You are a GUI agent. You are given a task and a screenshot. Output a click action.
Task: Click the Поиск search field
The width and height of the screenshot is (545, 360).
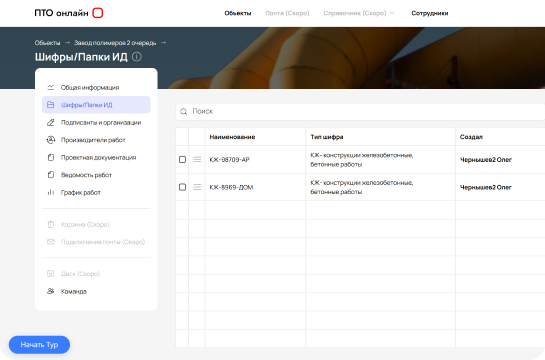pyautogui.click(x=360, y=112)
